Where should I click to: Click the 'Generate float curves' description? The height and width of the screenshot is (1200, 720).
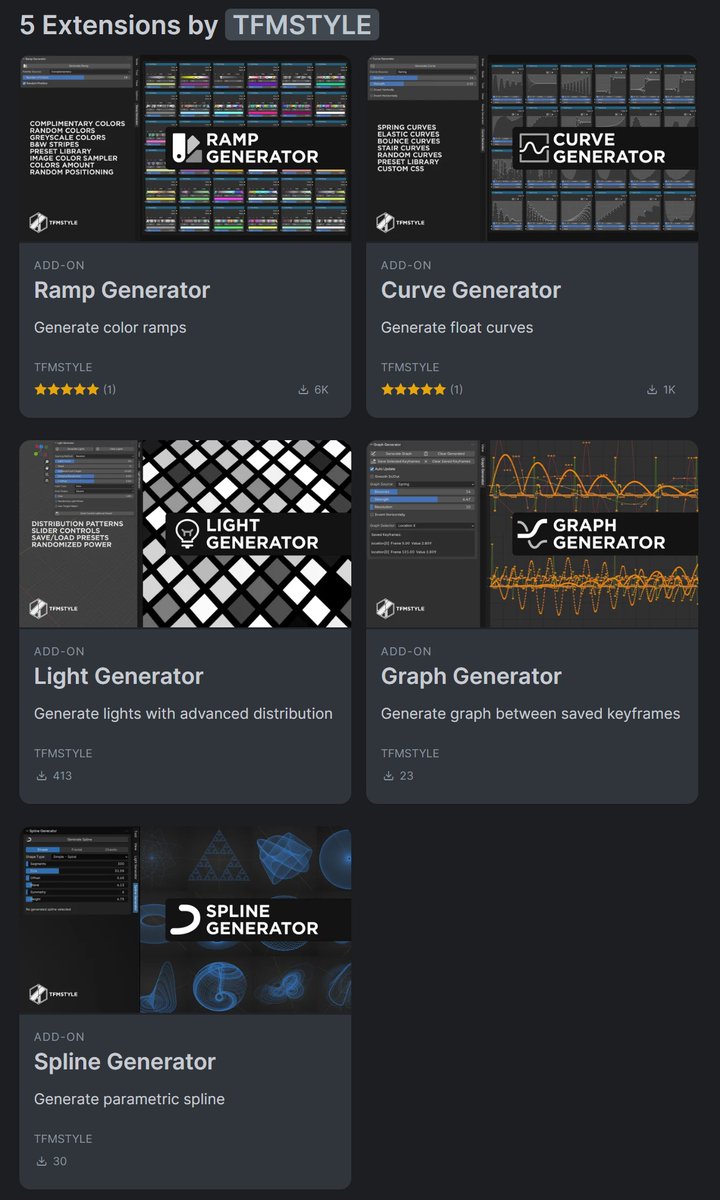457,328
